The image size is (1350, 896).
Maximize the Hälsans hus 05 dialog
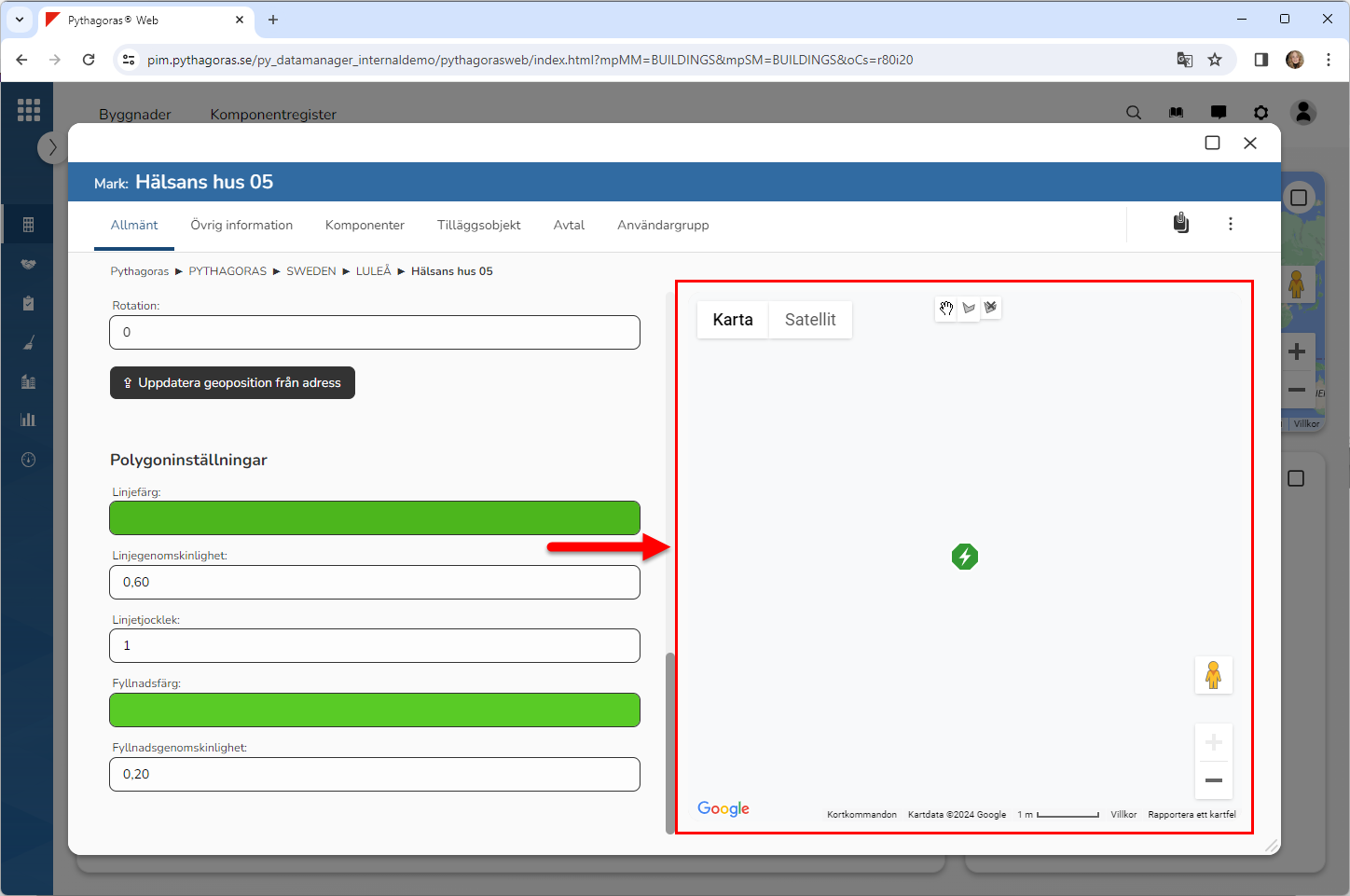(x=1212, y=143)
